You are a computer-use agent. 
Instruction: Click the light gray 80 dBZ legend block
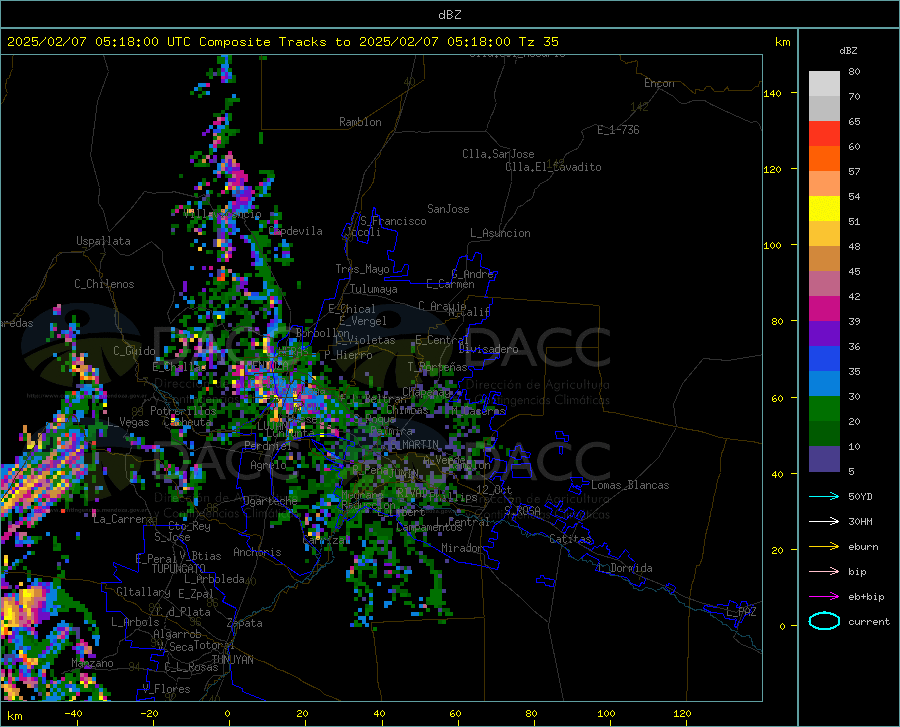[824, 84]
